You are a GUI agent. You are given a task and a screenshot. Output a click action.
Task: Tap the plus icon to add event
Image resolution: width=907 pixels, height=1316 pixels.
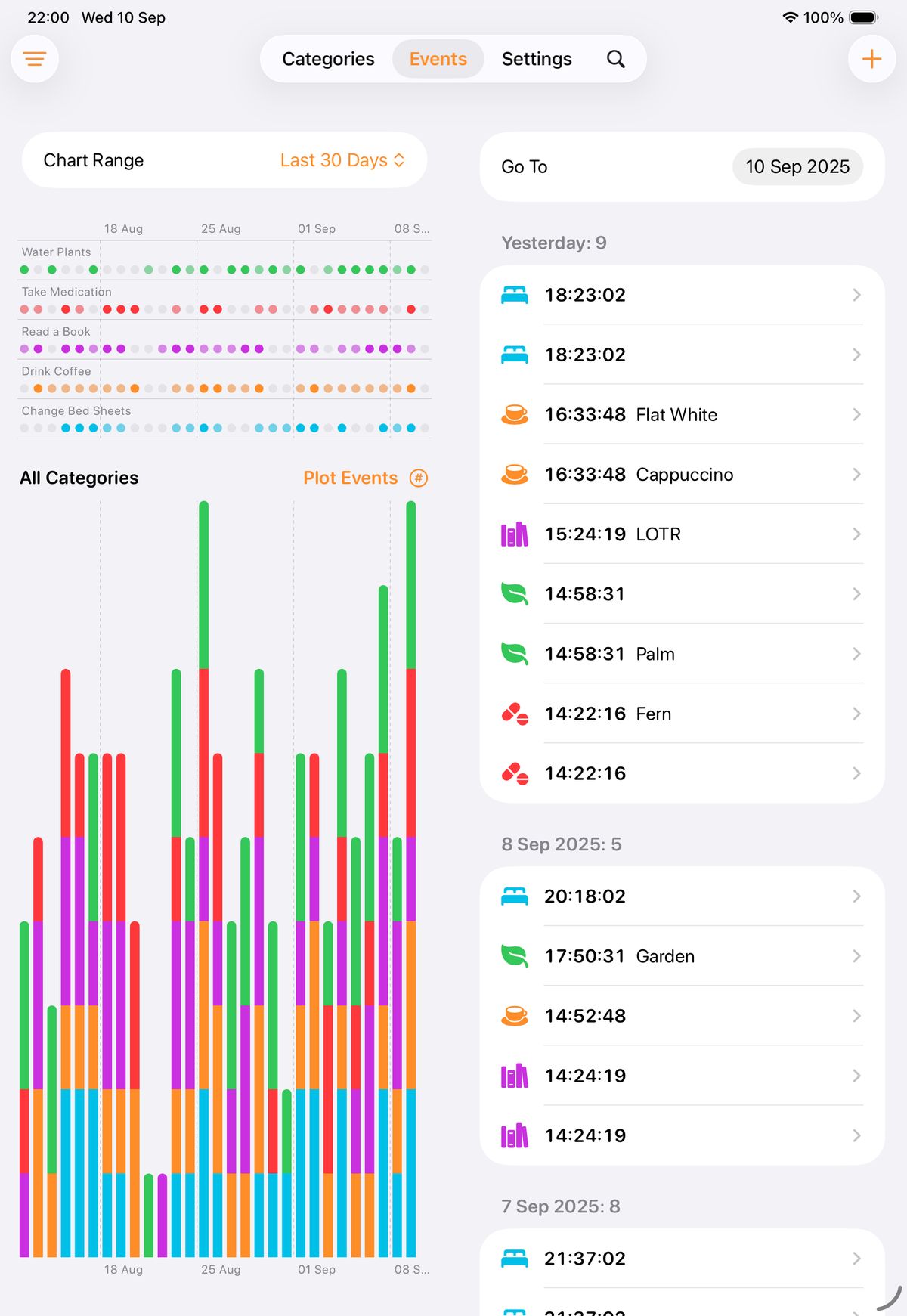click(x=871, y=59)
